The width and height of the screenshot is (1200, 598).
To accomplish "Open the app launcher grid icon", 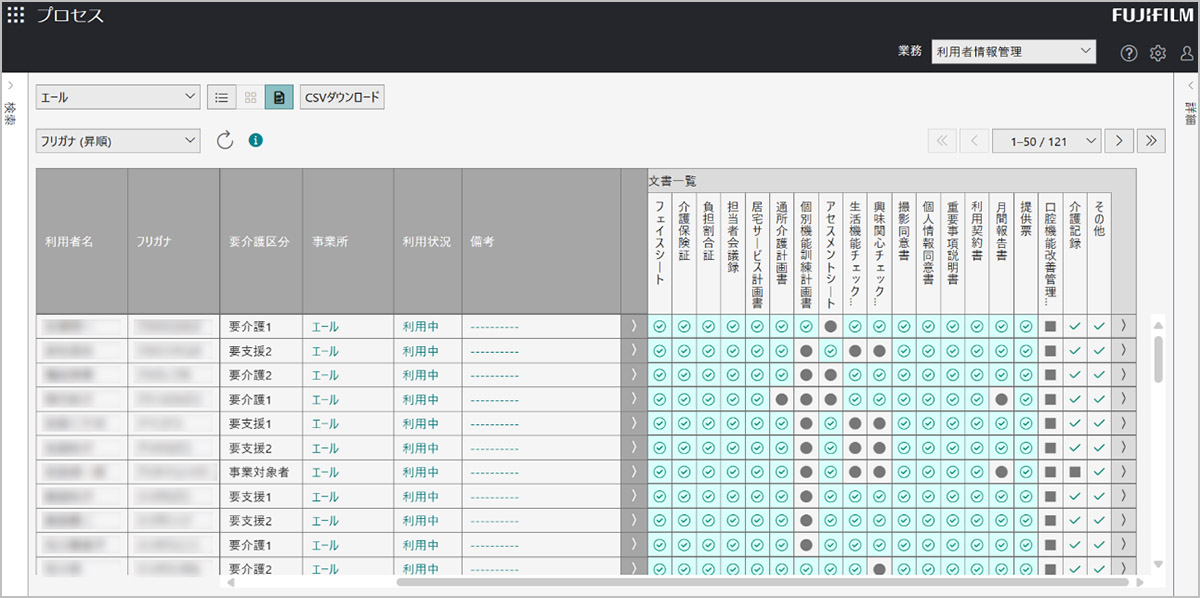I will pyautogui.click(x=16, y=15).
